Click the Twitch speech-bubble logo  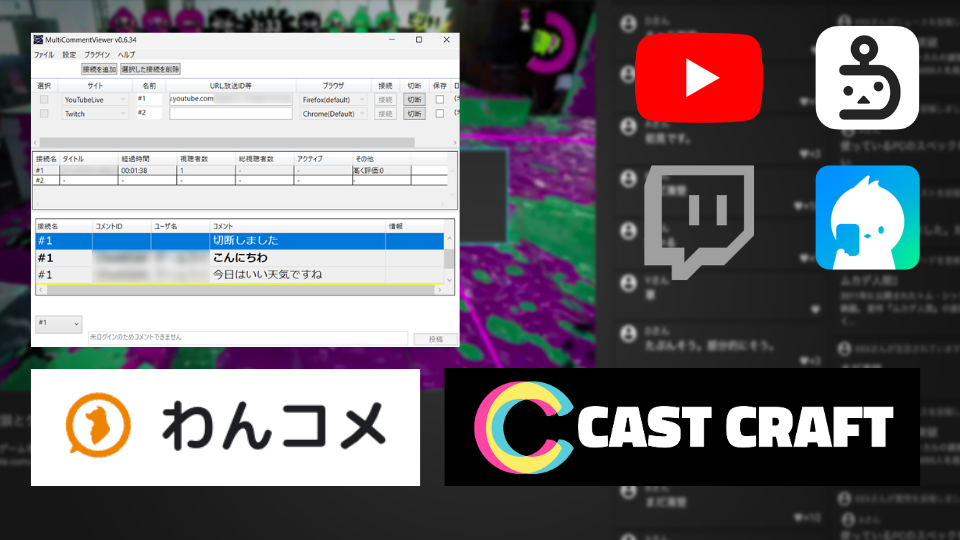699,222
